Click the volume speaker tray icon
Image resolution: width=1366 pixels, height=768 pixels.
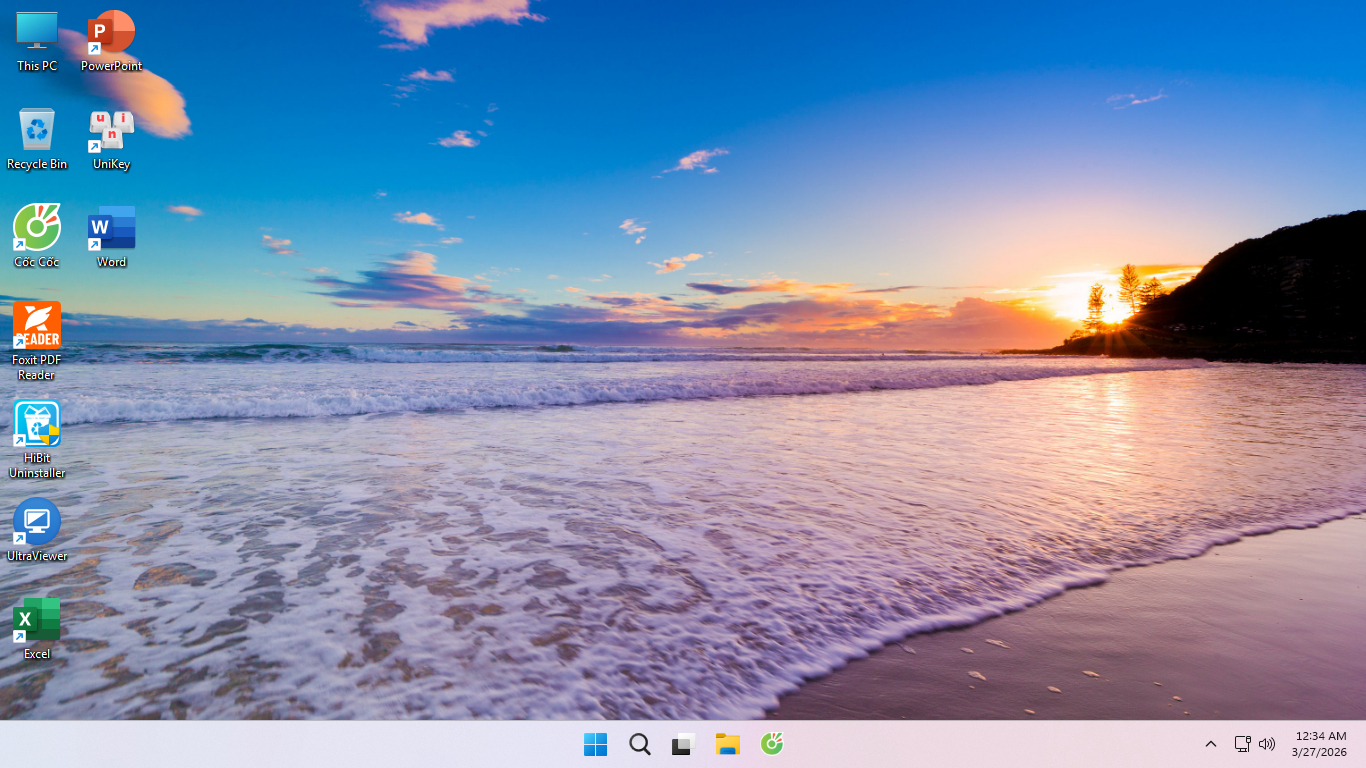(1267, 744)
